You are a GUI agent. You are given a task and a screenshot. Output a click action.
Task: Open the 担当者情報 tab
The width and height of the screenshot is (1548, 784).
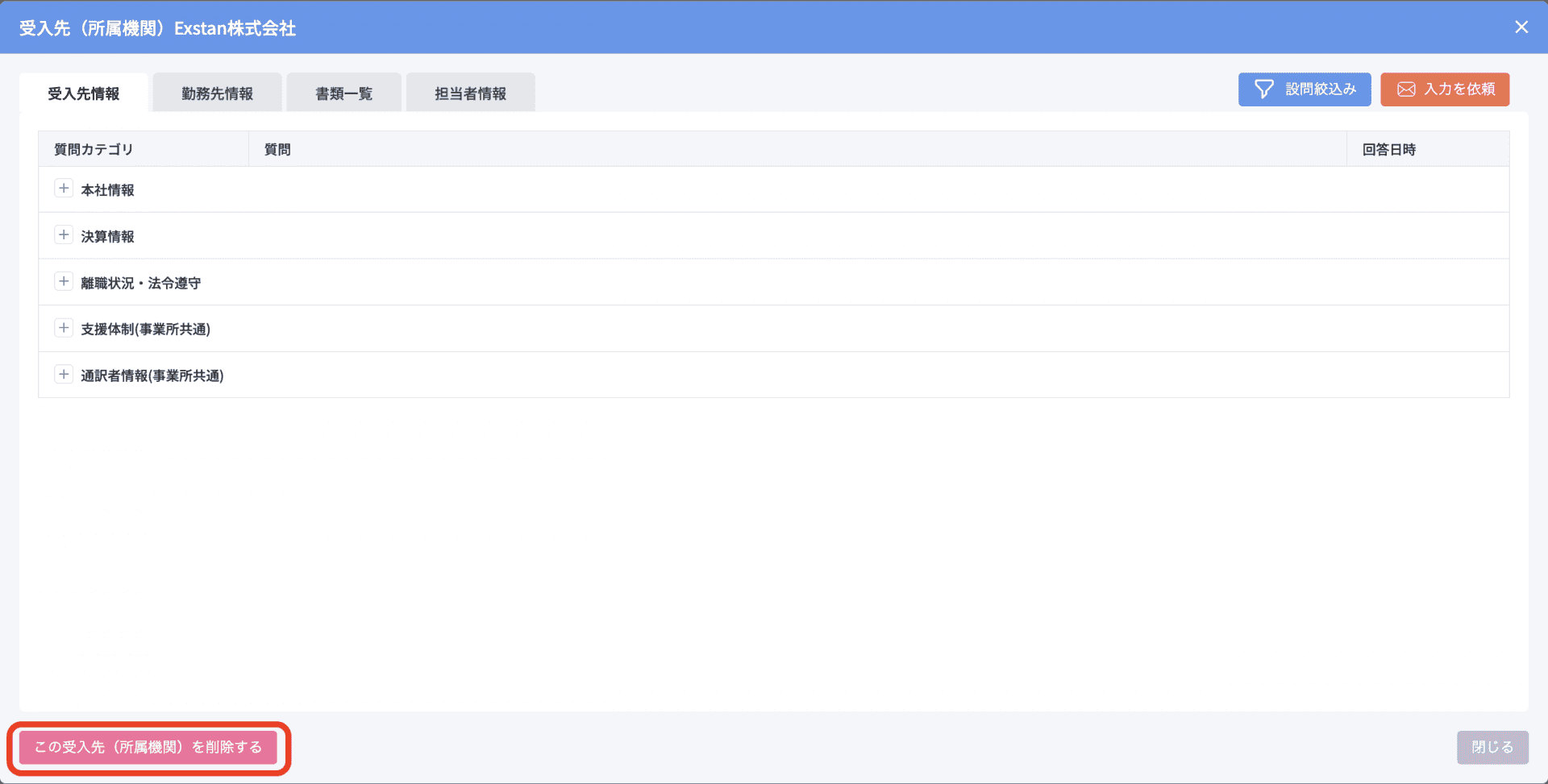[x=470, y=93]
